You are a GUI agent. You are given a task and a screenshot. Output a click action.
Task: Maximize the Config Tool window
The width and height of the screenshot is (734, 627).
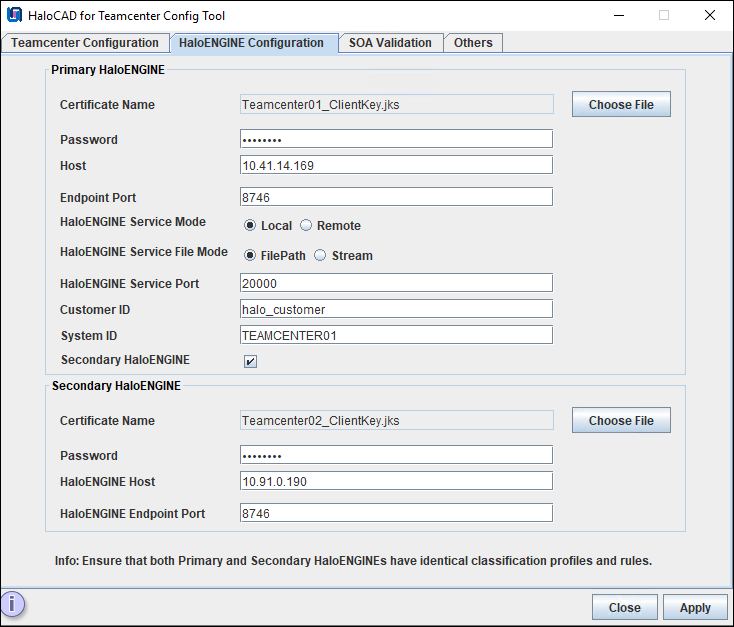[663, 15]
